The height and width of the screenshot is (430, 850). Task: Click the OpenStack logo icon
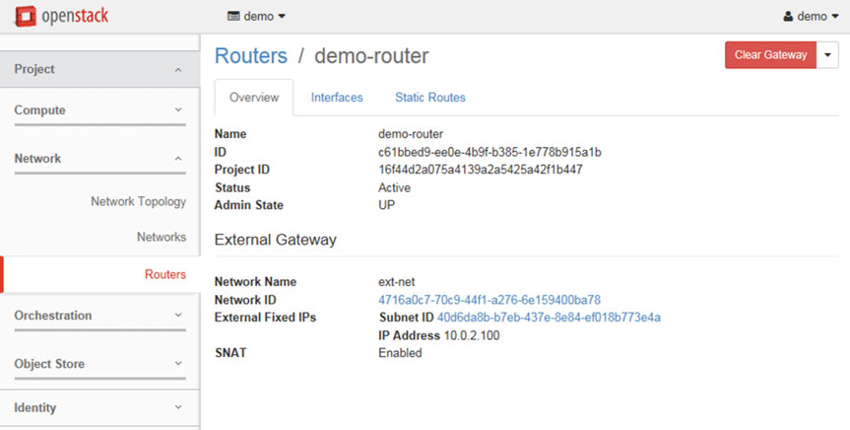click(25, 16)
